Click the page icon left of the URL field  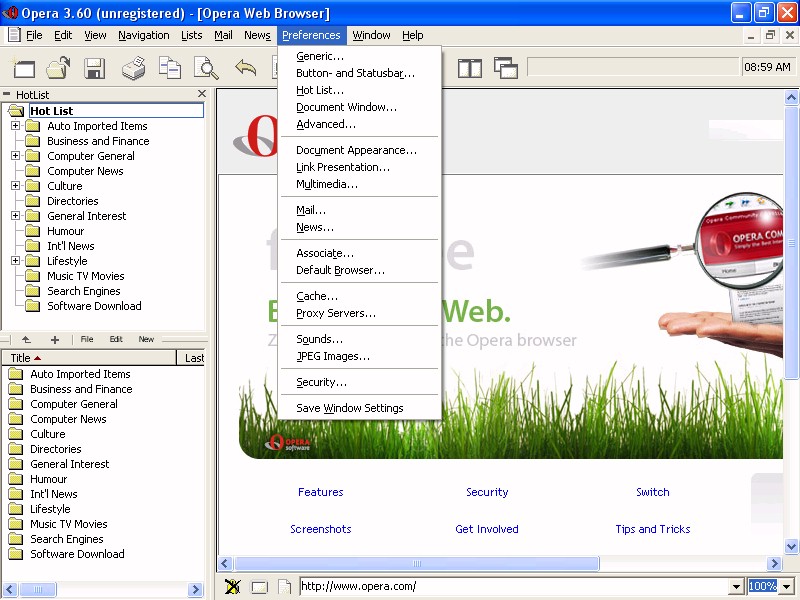[285, 587]
